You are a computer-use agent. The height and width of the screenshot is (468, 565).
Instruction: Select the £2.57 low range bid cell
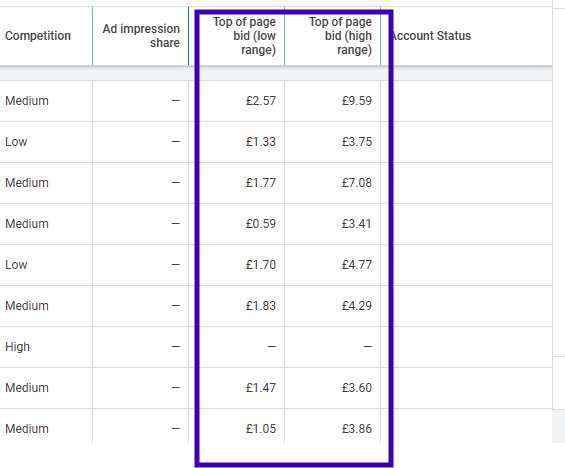tap(261, 101)
